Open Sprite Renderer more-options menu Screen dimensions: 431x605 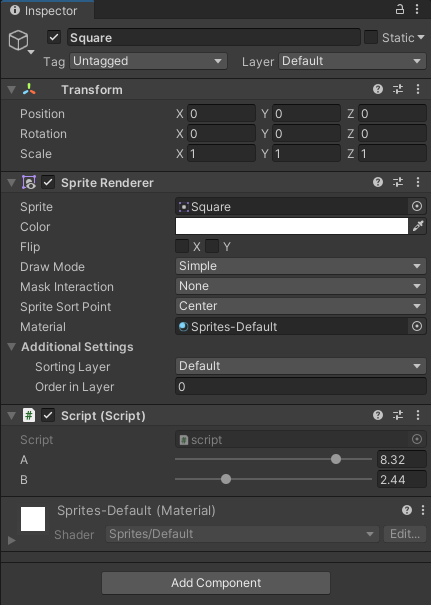click(418, 182)
